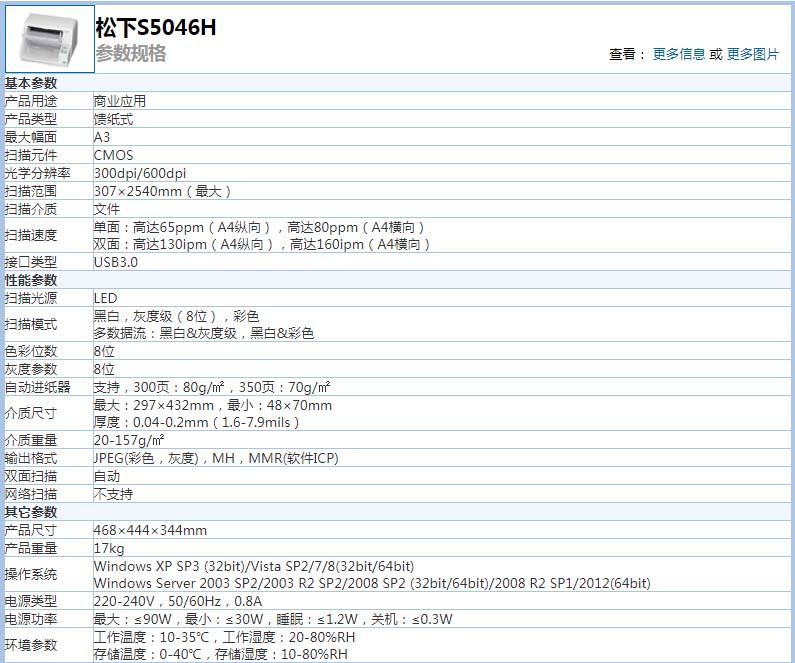Select the 厚度：0.04-0.2mm media thickness line
795x663 pixels.
197,422
